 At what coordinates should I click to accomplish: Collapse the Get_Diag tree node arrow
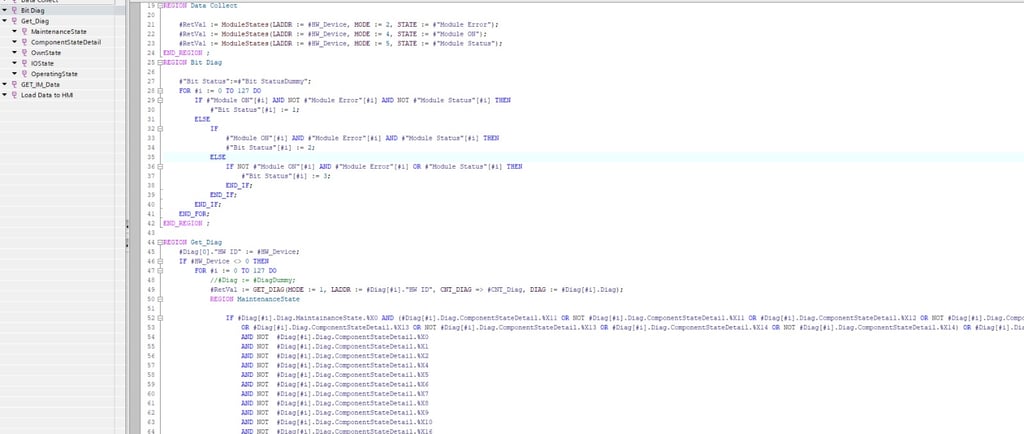(x=5, y=21)
